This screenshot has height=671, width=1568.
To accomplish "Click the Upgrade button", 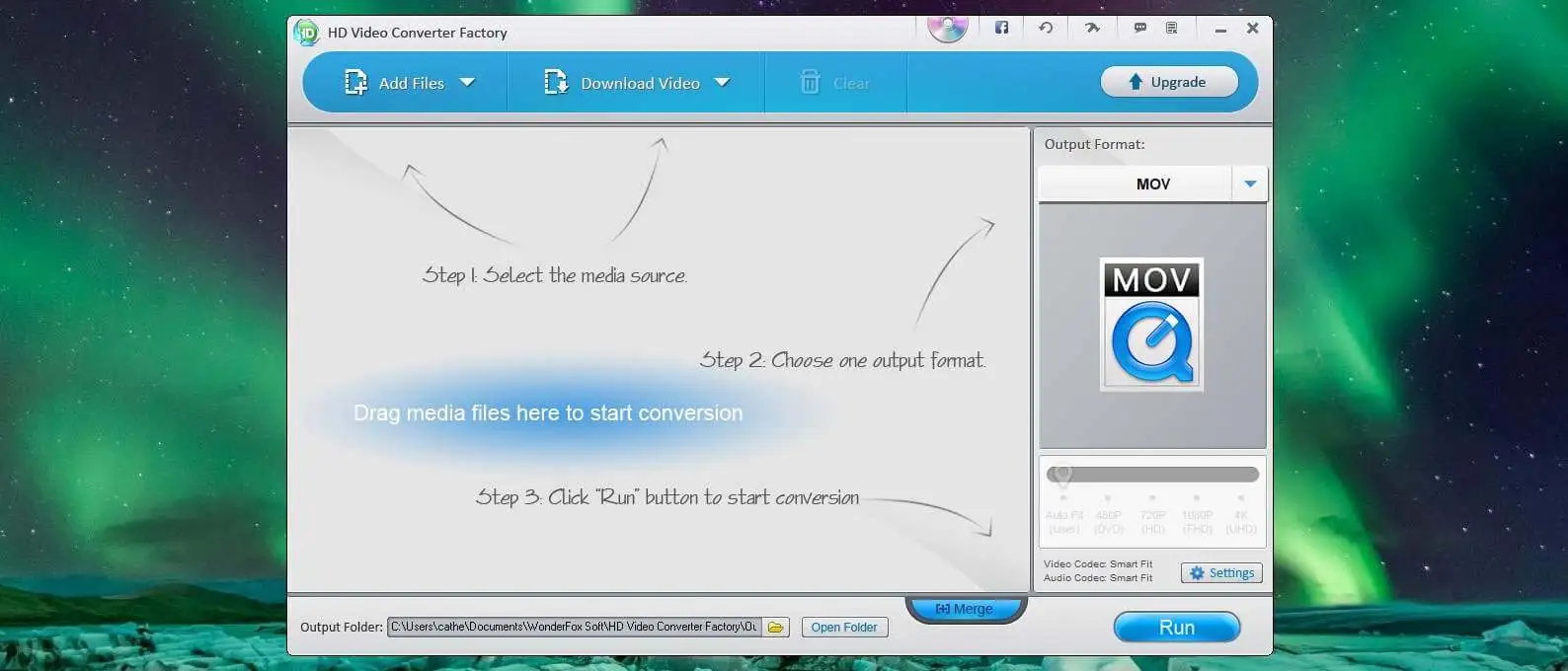I will [x=1169, y=82].
